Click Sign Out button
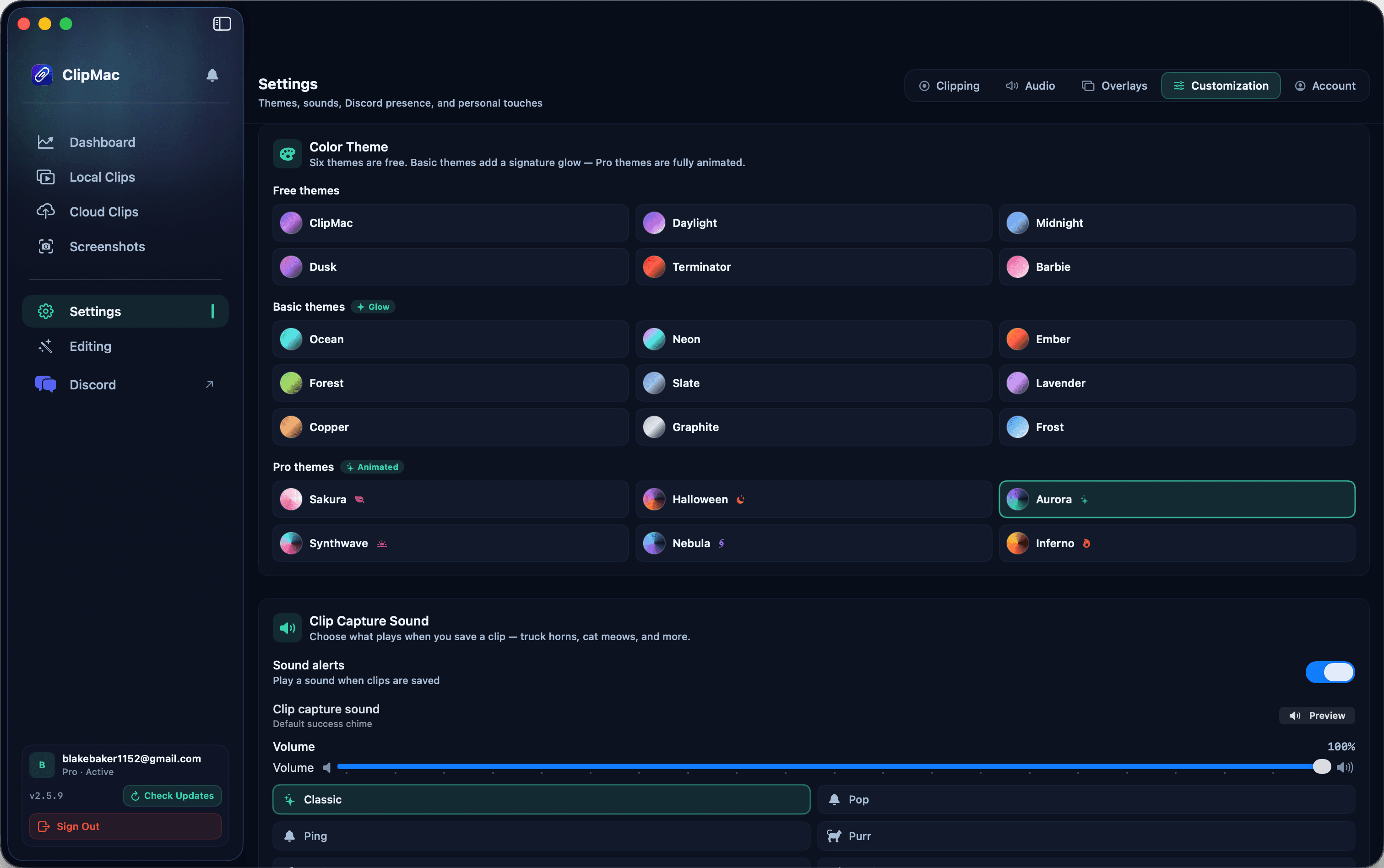This screenshot has width=1384, height=868. (125, 827)
